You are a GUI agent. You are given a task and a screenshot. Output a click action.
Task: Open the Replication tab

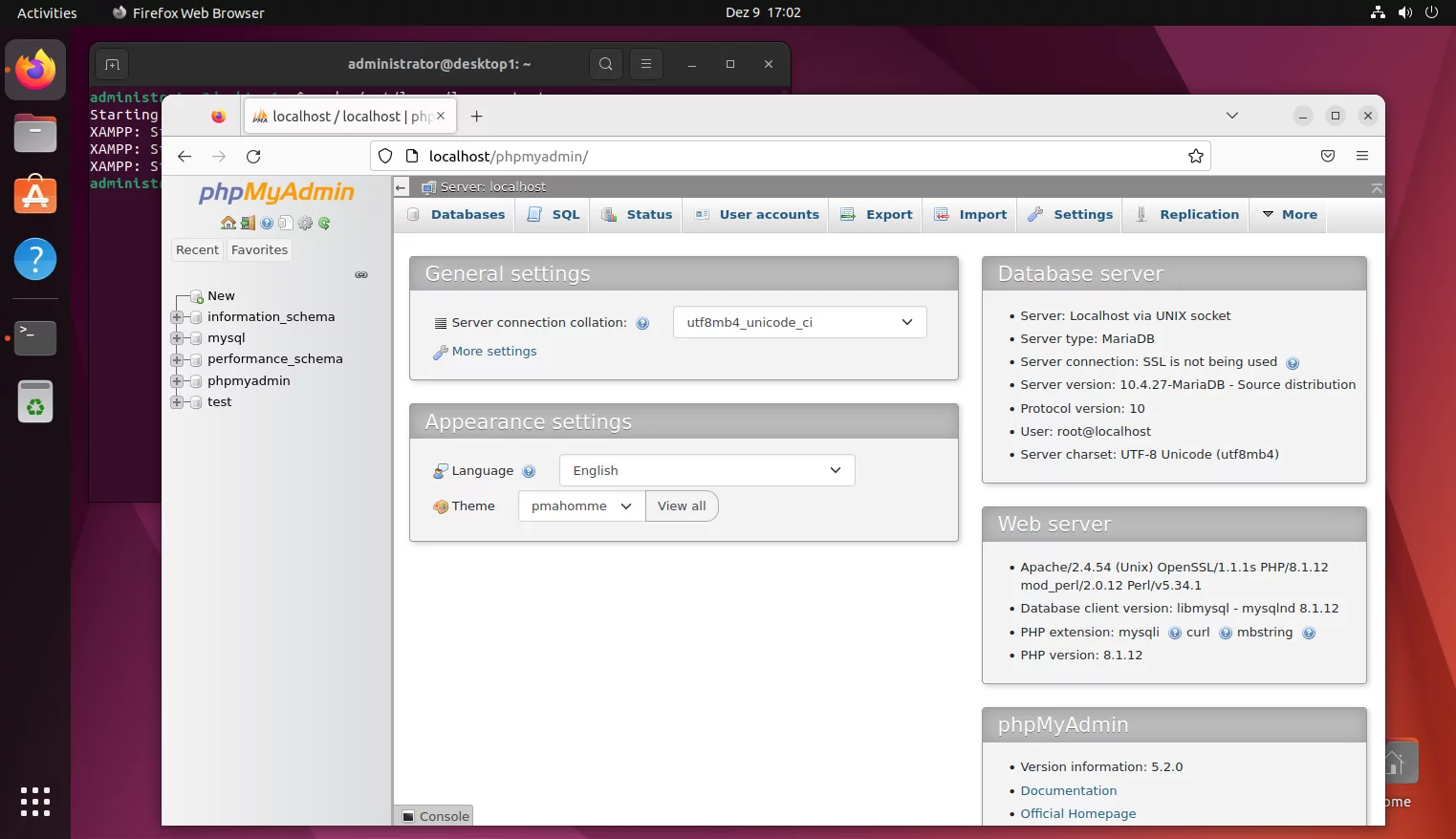1186,215
